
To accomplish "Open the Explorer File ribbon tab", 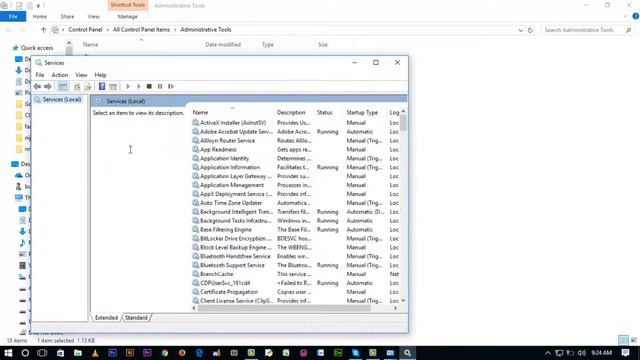I will click(13, 16).
